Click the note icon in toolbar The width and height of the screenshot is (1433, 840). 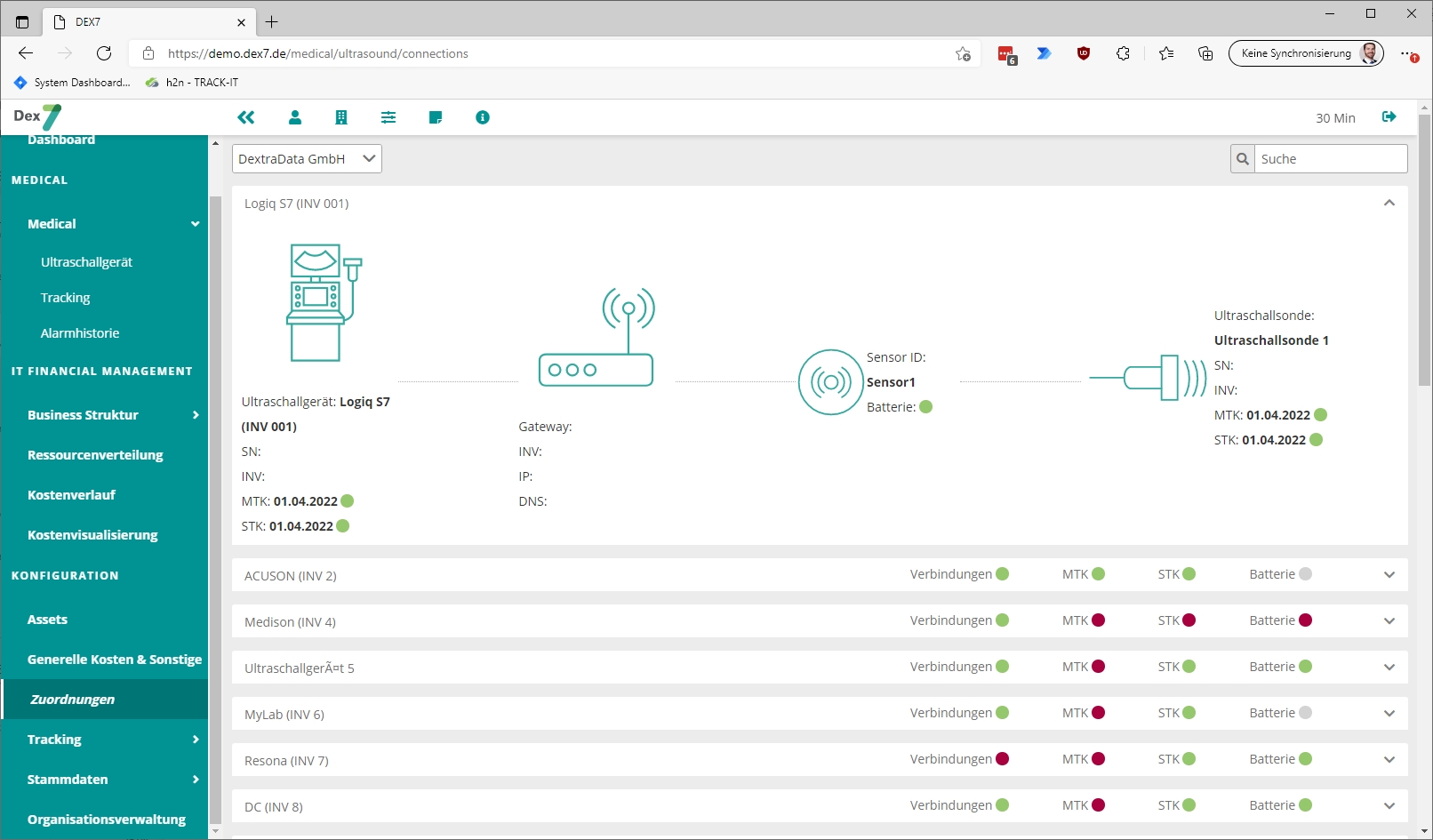pyautogui.click(x=436, y=117)
